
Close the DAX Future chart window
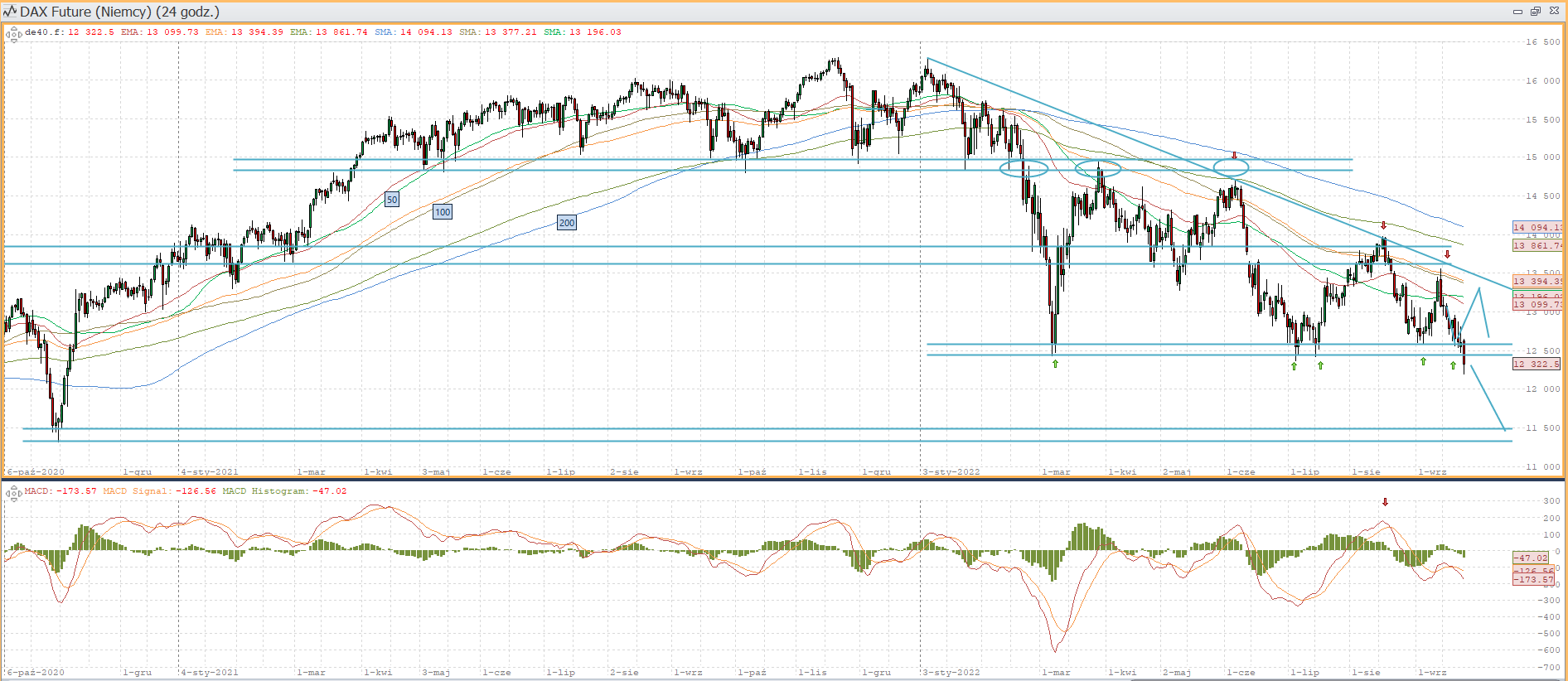[1554, 12]
